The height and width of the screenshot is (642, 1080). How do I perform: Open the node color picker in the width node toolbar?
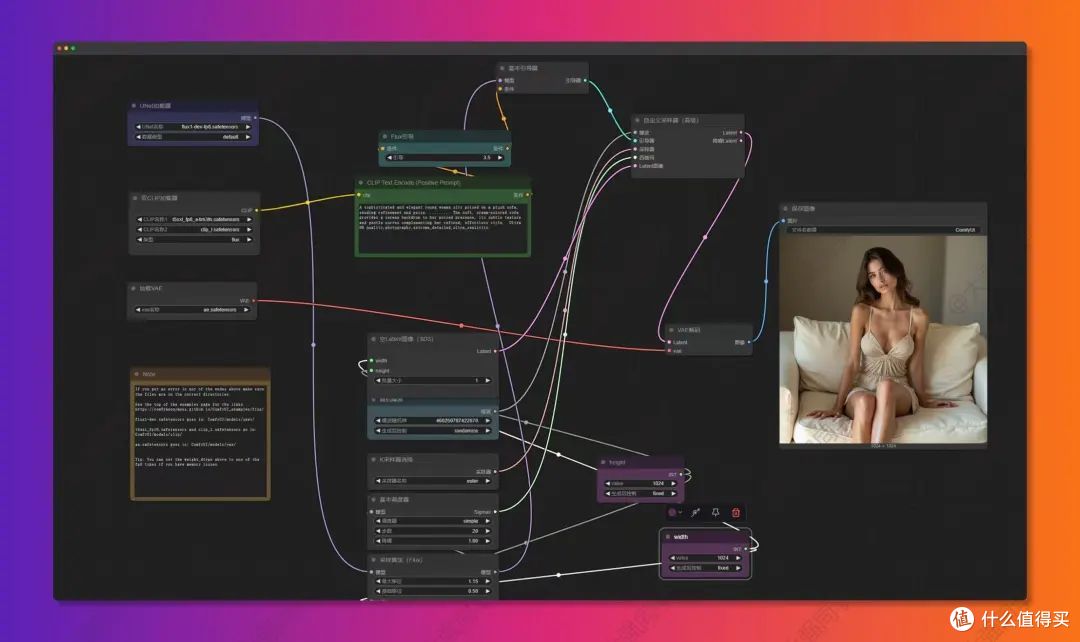point(674,512)
